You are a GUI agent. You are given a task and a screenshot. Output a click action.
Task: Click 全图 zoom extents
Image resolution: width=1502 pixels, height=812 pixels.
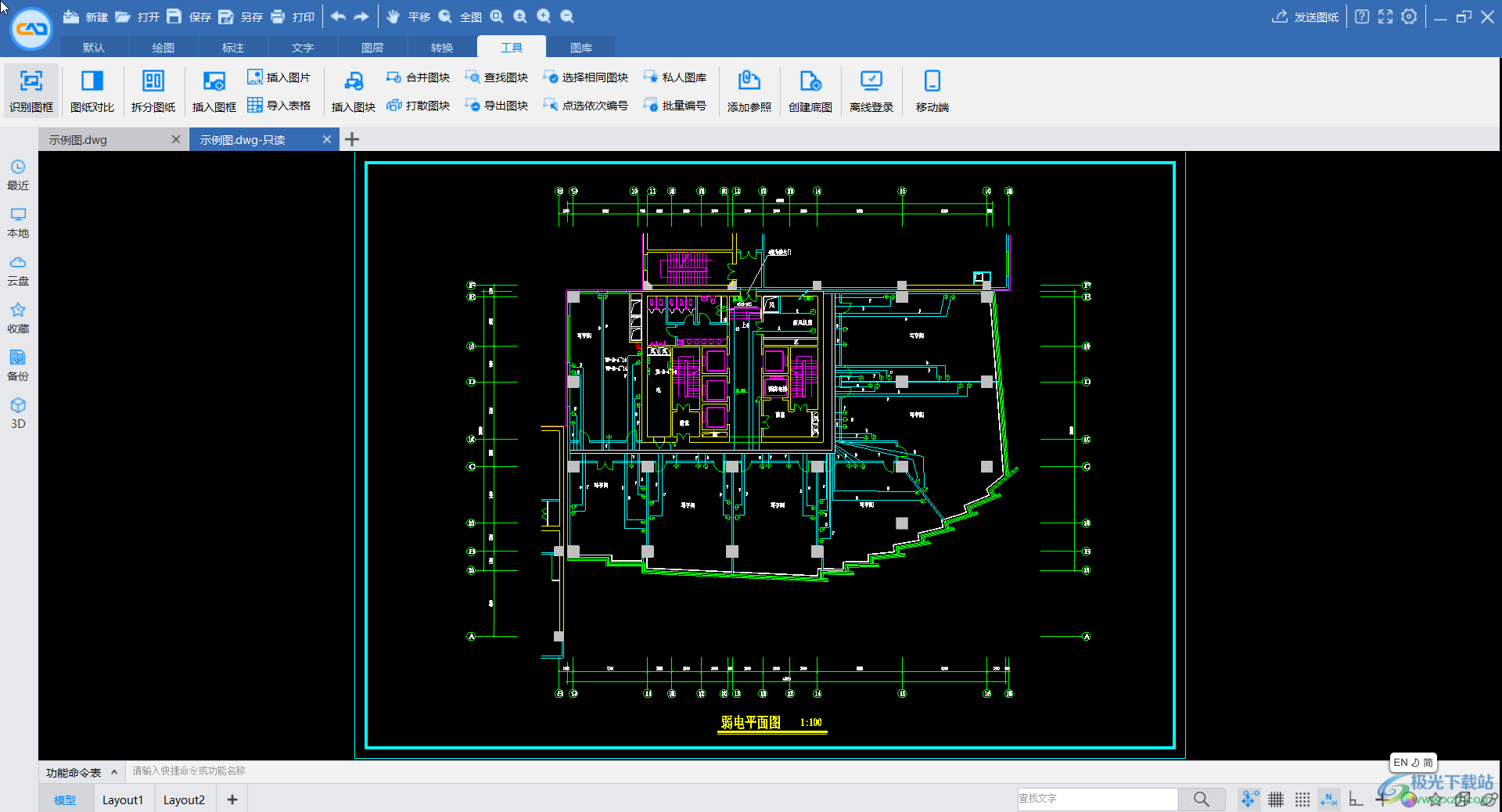tap(460, 16)
